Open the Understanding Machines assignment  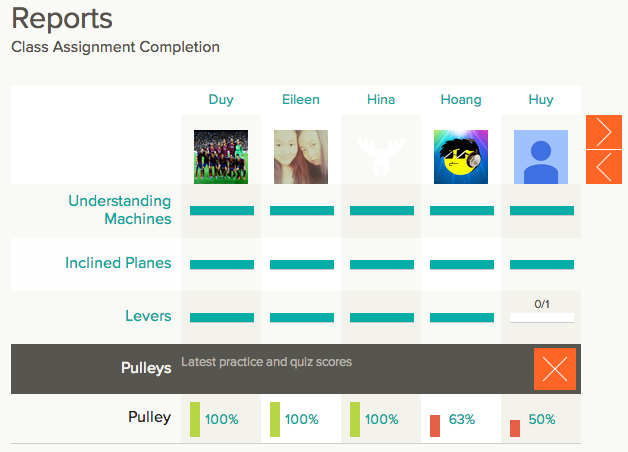[x=120, y=210]
